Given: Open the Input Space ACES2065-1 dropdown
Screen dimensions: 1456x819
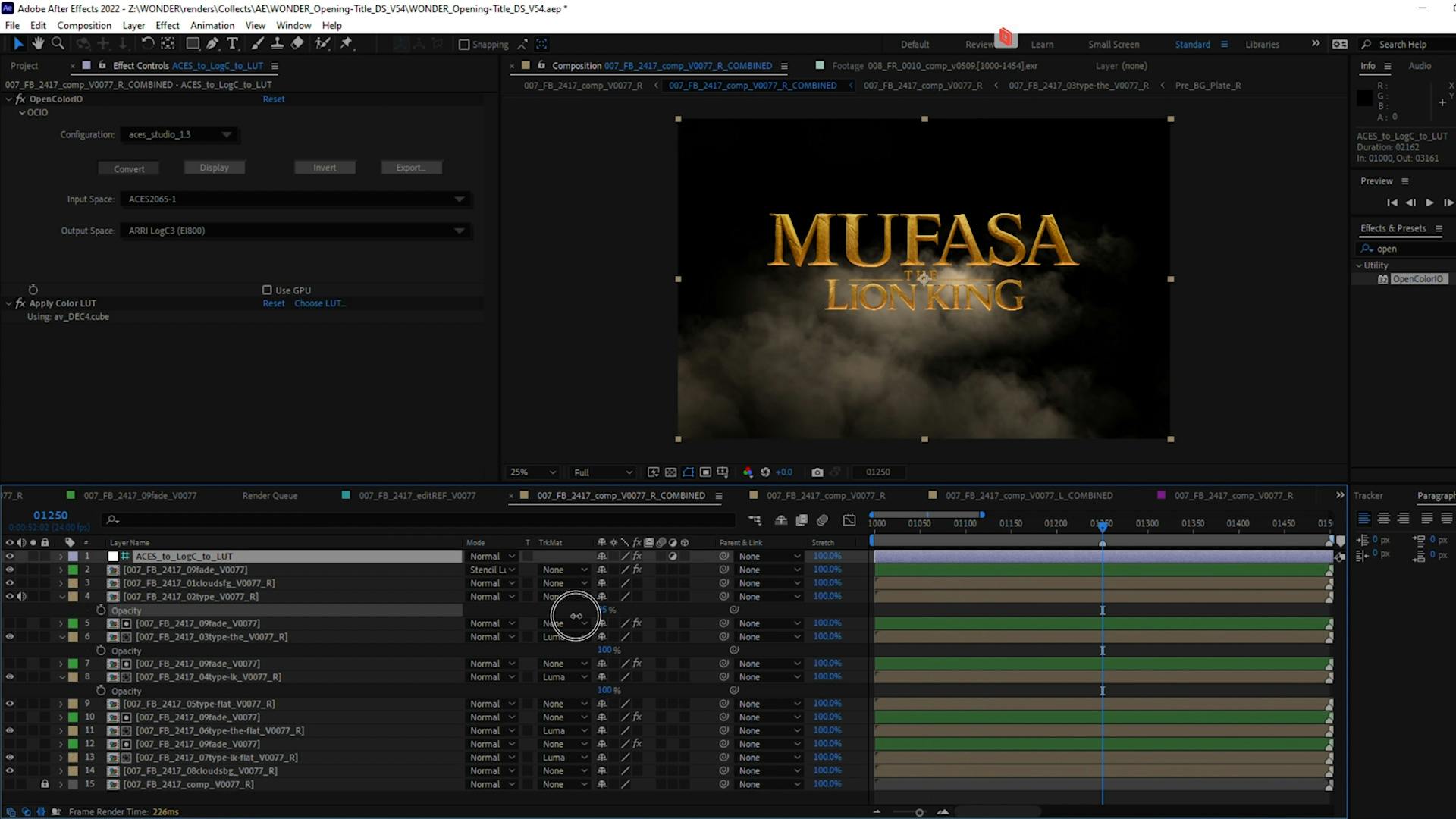Looking at the screenshot, I should pos(296,199).
